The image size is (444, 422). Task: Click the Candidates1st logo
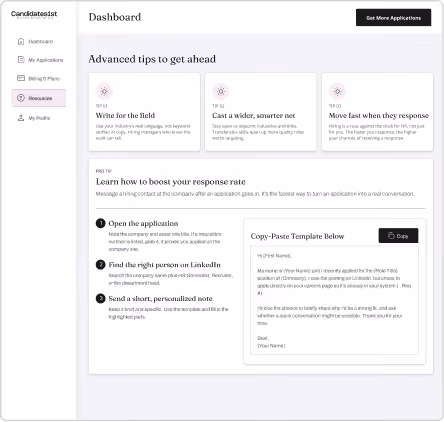point(34,14)
